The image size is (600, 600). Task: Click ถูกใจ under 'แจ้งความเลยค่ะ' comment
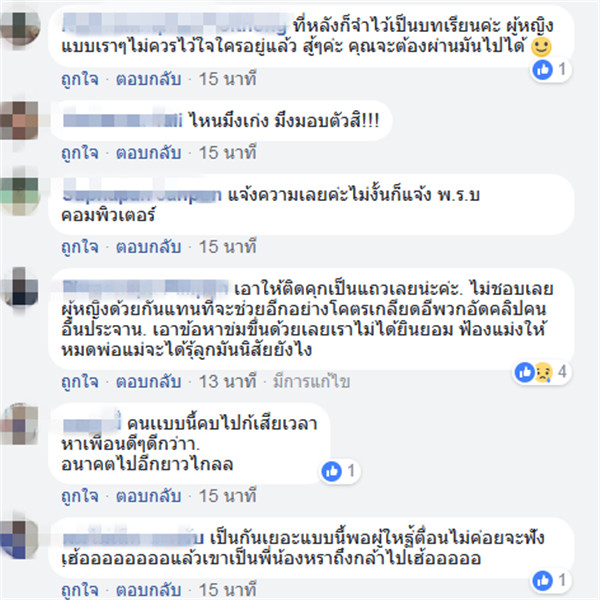click(x=80, y=246)
